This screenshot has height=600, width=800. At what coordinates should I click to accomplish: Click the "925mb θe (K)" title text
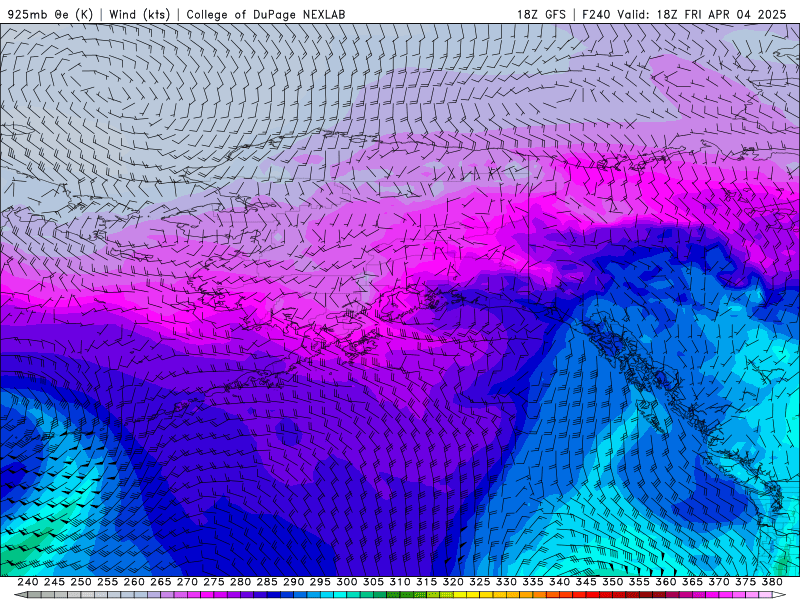51,14
